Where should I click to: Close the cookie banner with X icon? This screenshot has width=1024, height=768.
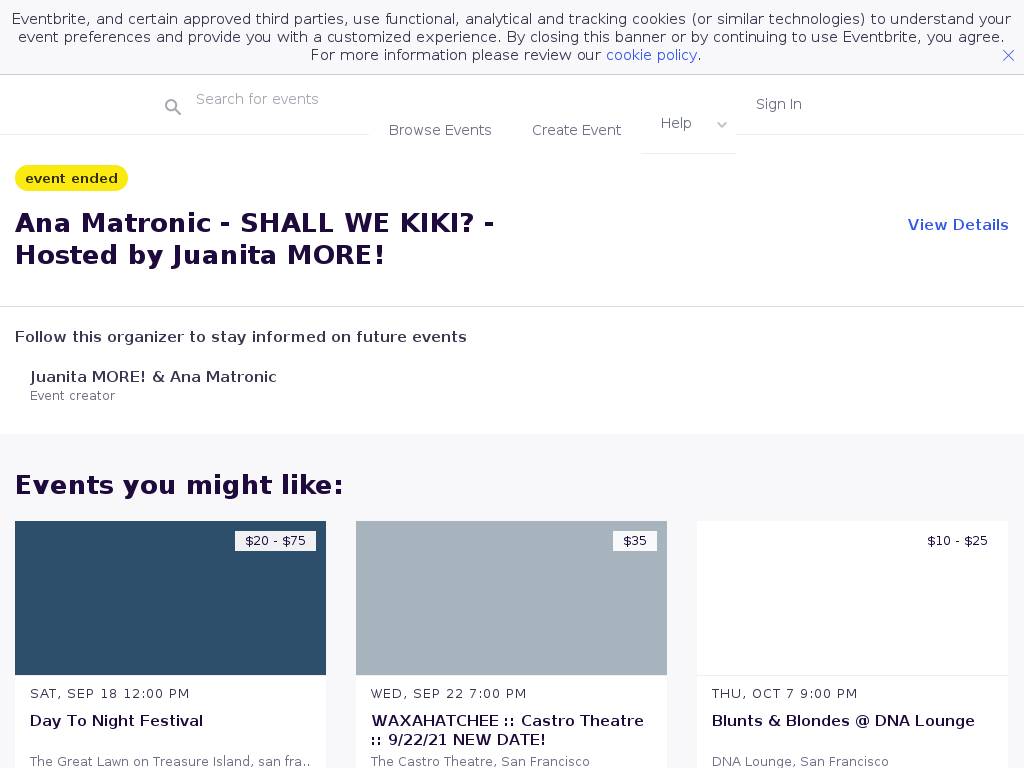(x=1008, y=56)
